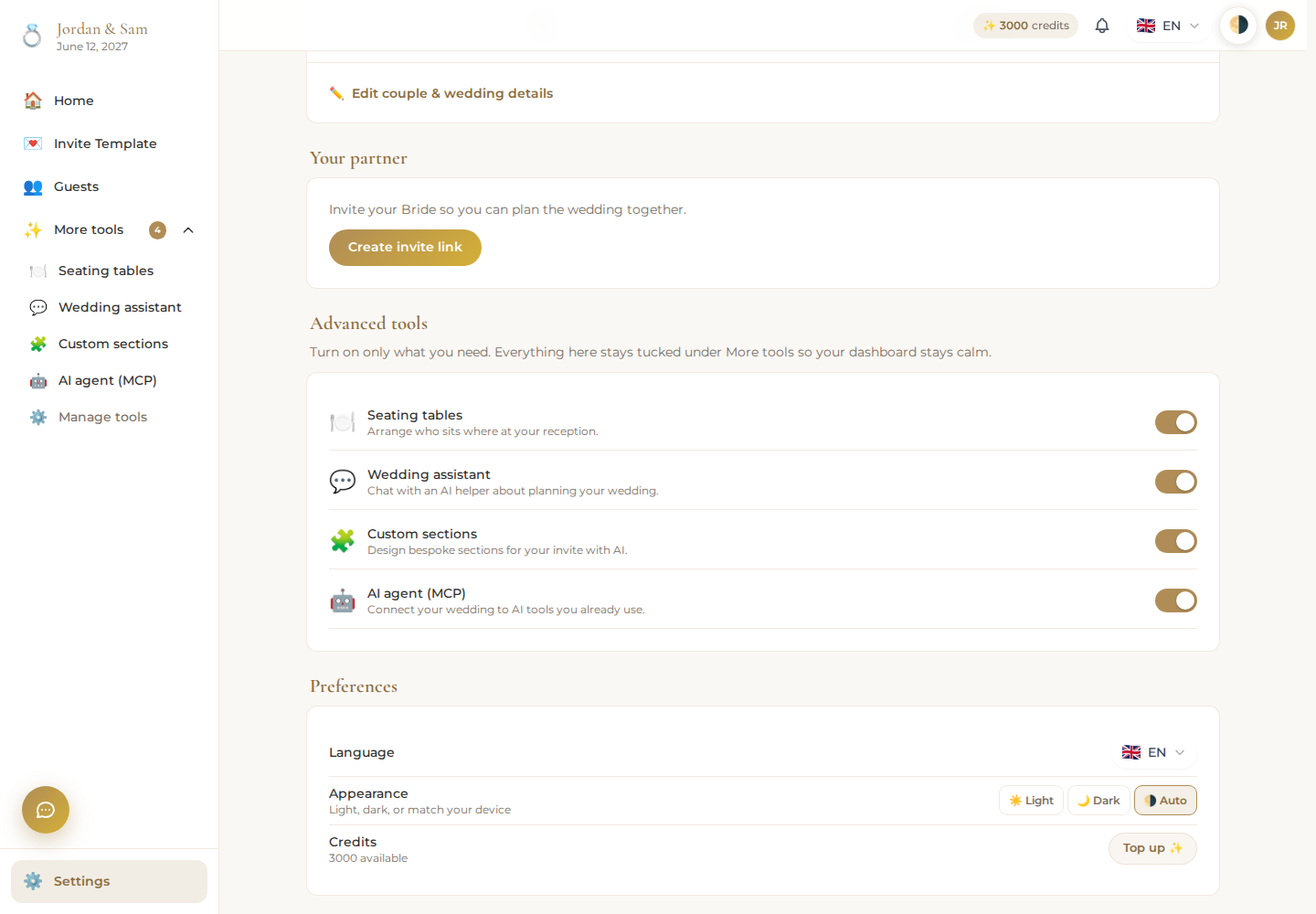Click 'Light, dark, or match your device' text
This screenshot has width=1316, height=914.
tap(419, 810)
